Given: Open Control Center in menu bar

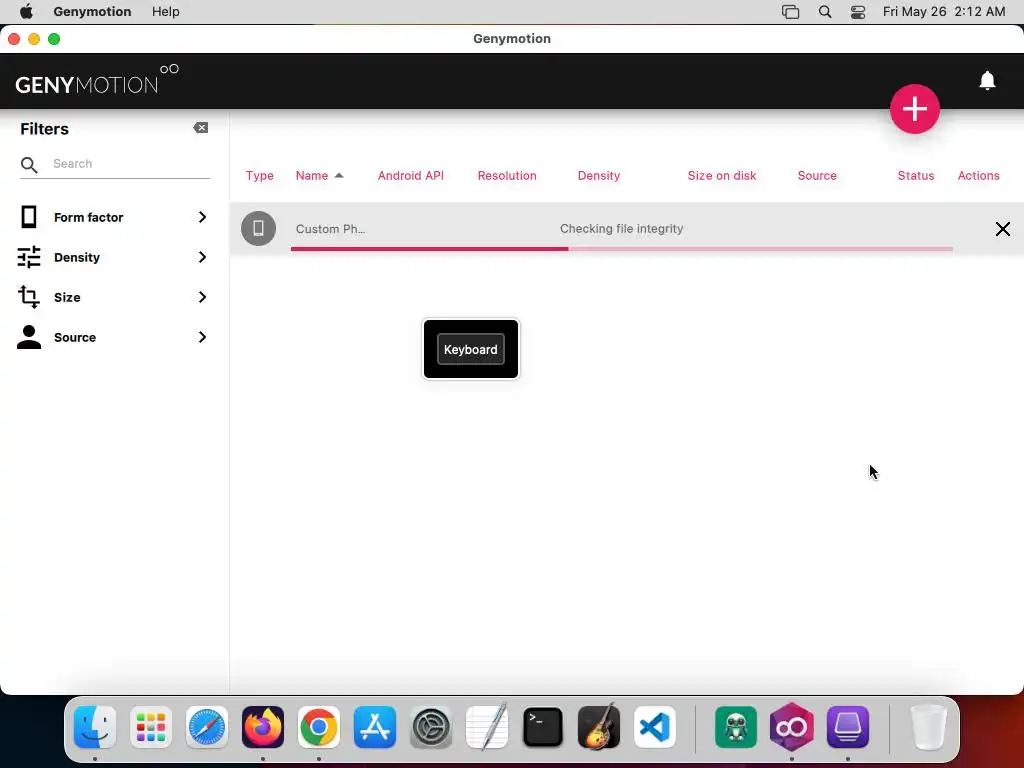Looking at the screenshot, I should [858, 12].
